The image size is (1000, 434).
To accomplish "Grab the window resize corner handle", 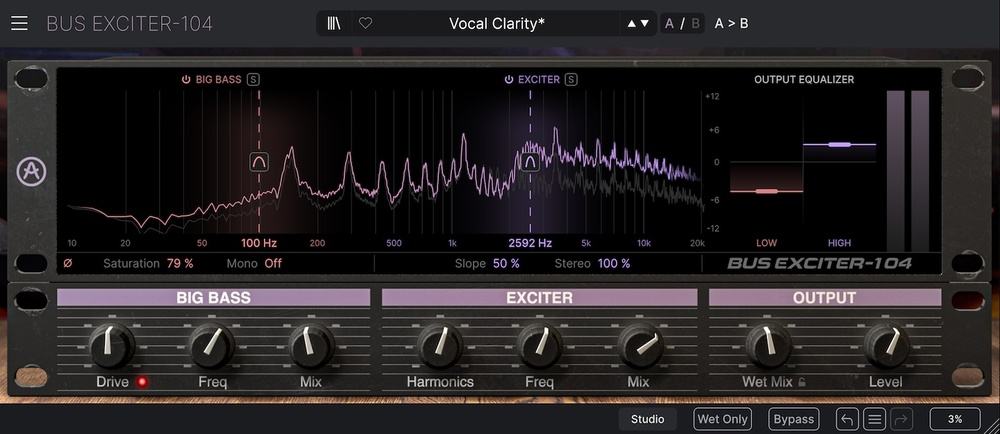I will click(992, 426).
